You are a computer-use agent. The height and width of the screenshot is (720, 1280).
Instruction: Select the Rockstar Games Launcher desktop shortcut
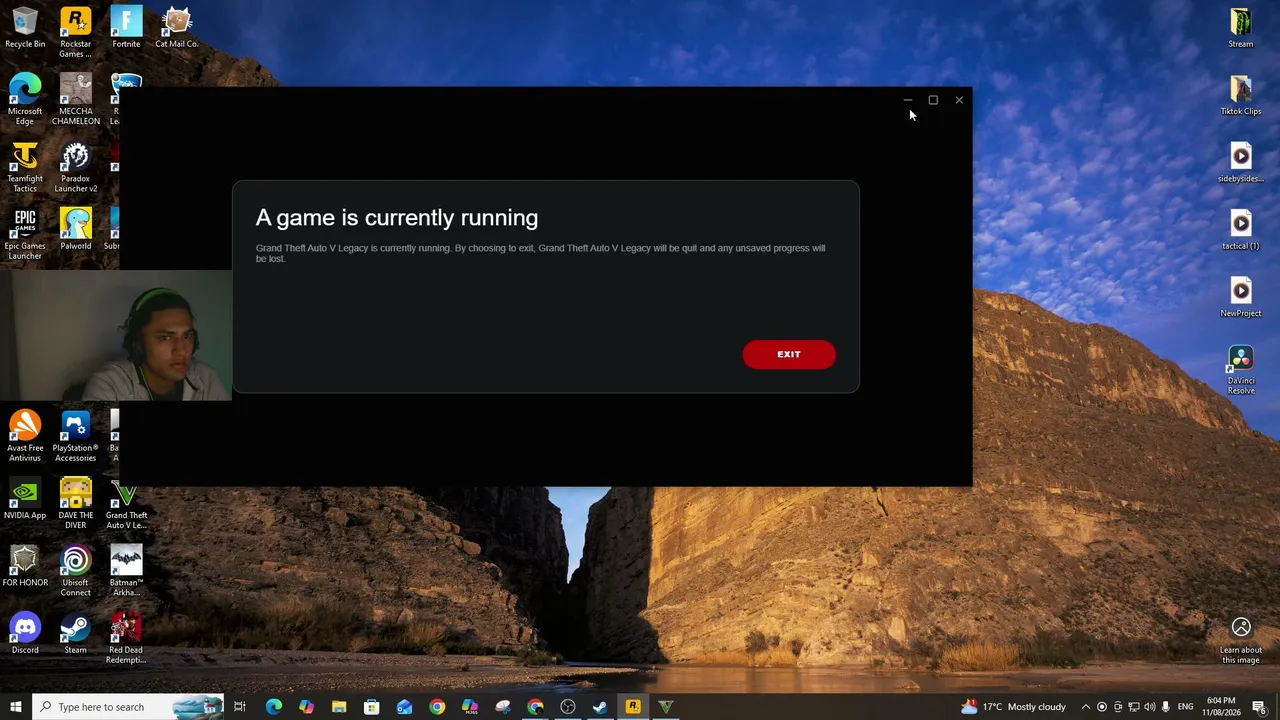click(x=75, y=33)
